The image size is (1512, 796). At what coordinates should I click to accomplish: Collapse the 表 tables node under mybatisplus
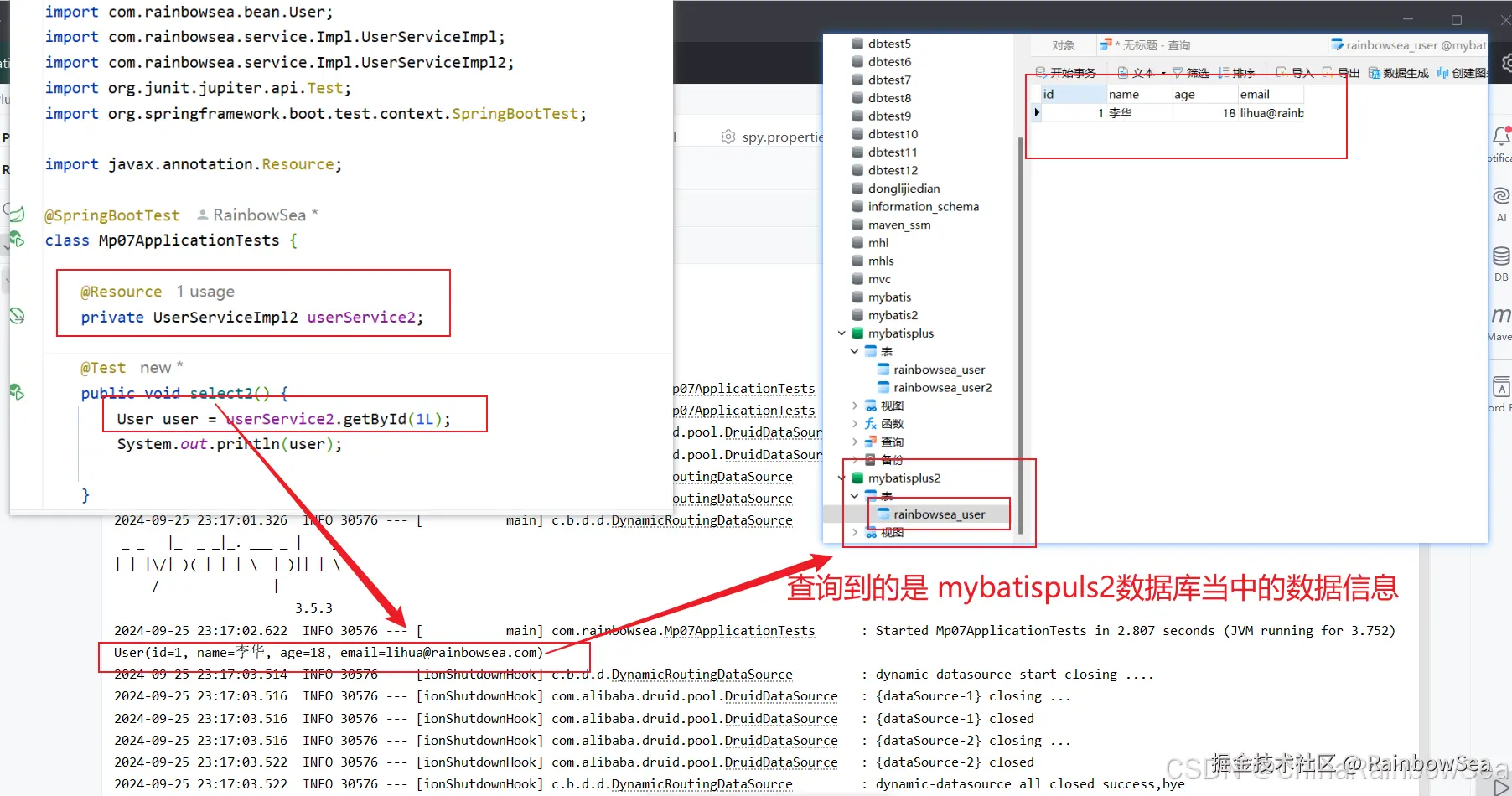point(854,352)
